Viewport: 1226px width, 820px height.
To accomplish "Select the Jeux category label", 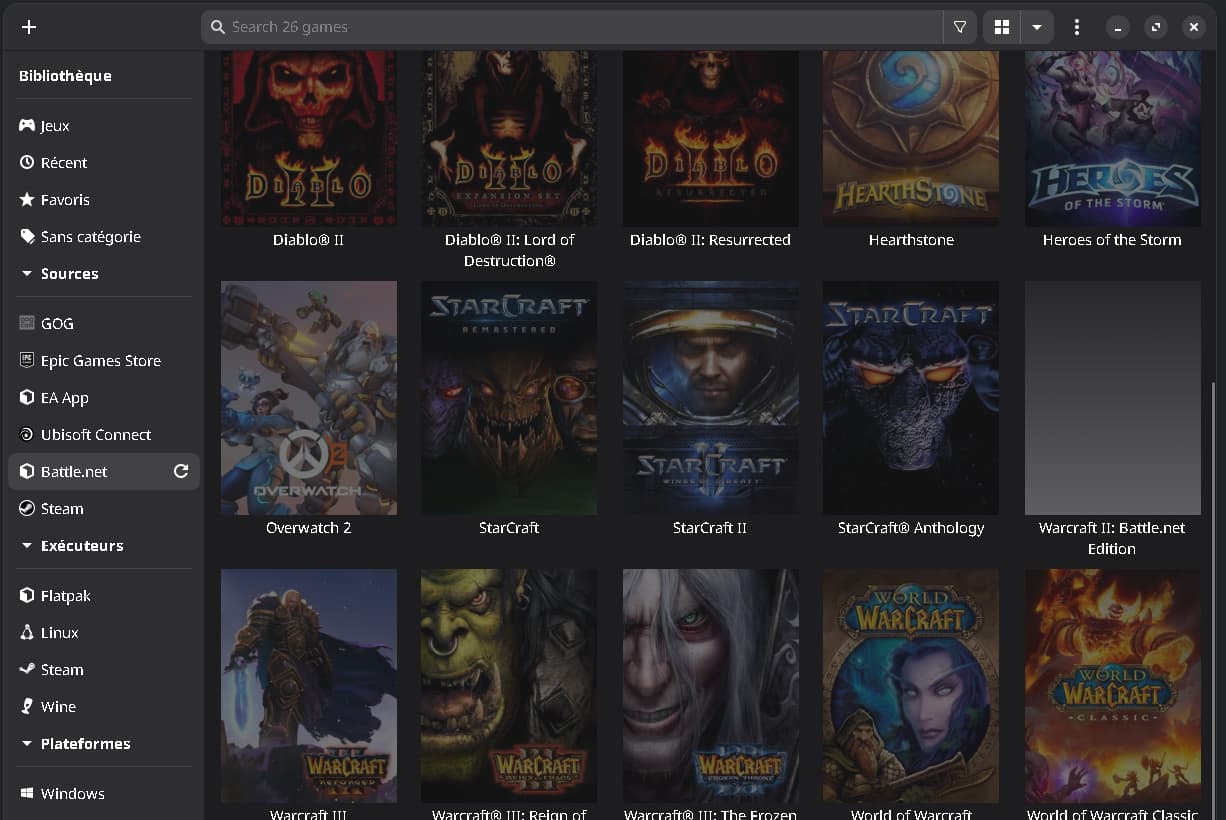I will 55,126.
